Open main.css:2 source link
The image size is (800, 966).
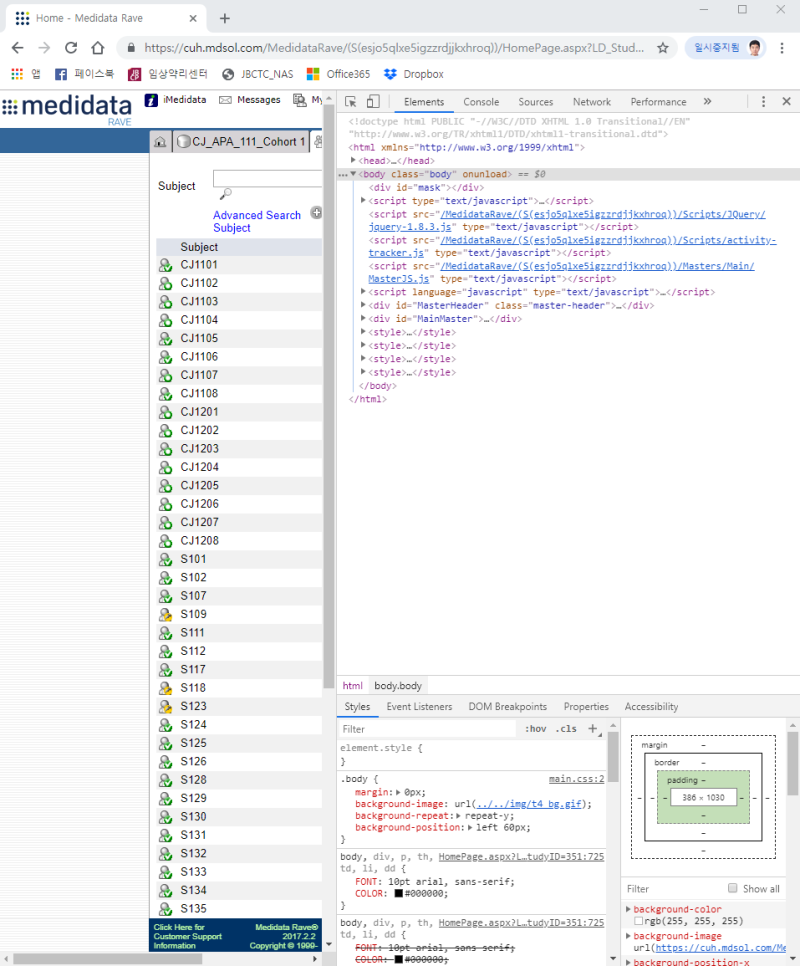pos(576,779)
